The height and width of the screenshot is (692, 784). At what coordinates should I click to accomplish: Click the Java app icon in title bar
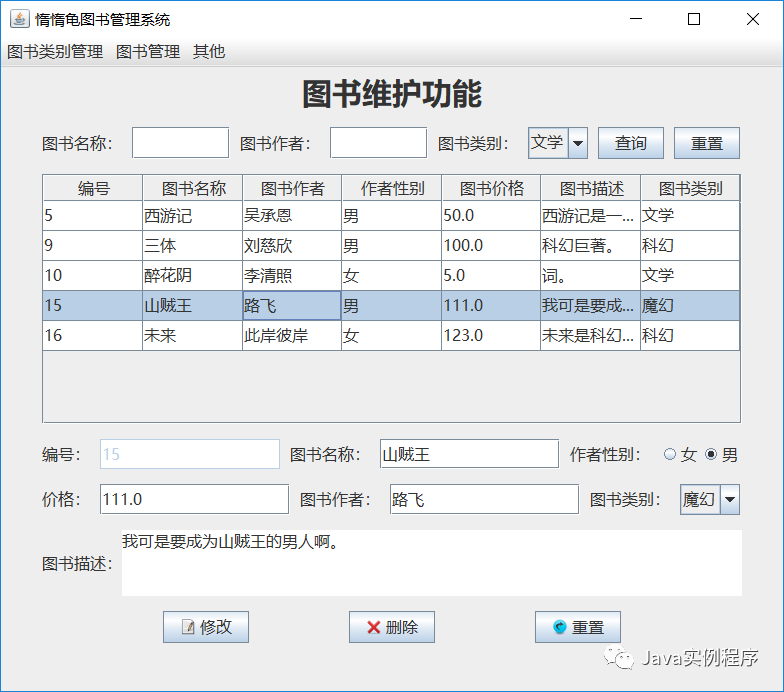pyautogui.click(x=19, y=19)
